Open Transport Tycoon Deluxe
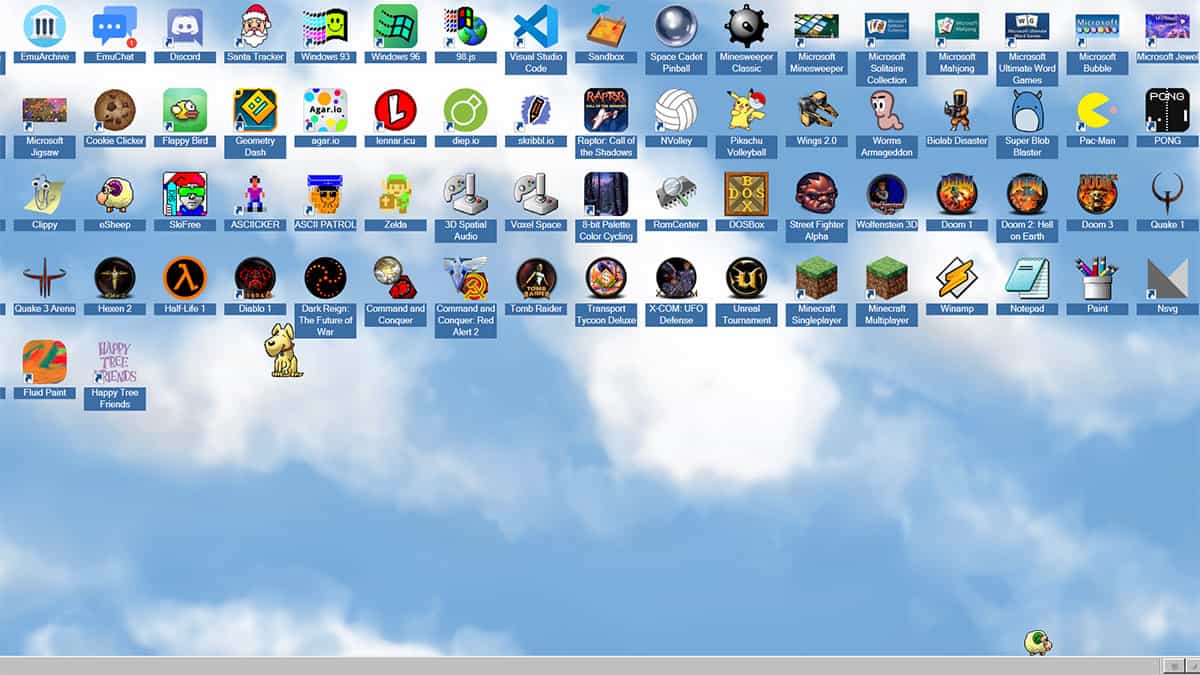Image resolution: width=1200 pixels, height=675 pixels. pos(606,280)
